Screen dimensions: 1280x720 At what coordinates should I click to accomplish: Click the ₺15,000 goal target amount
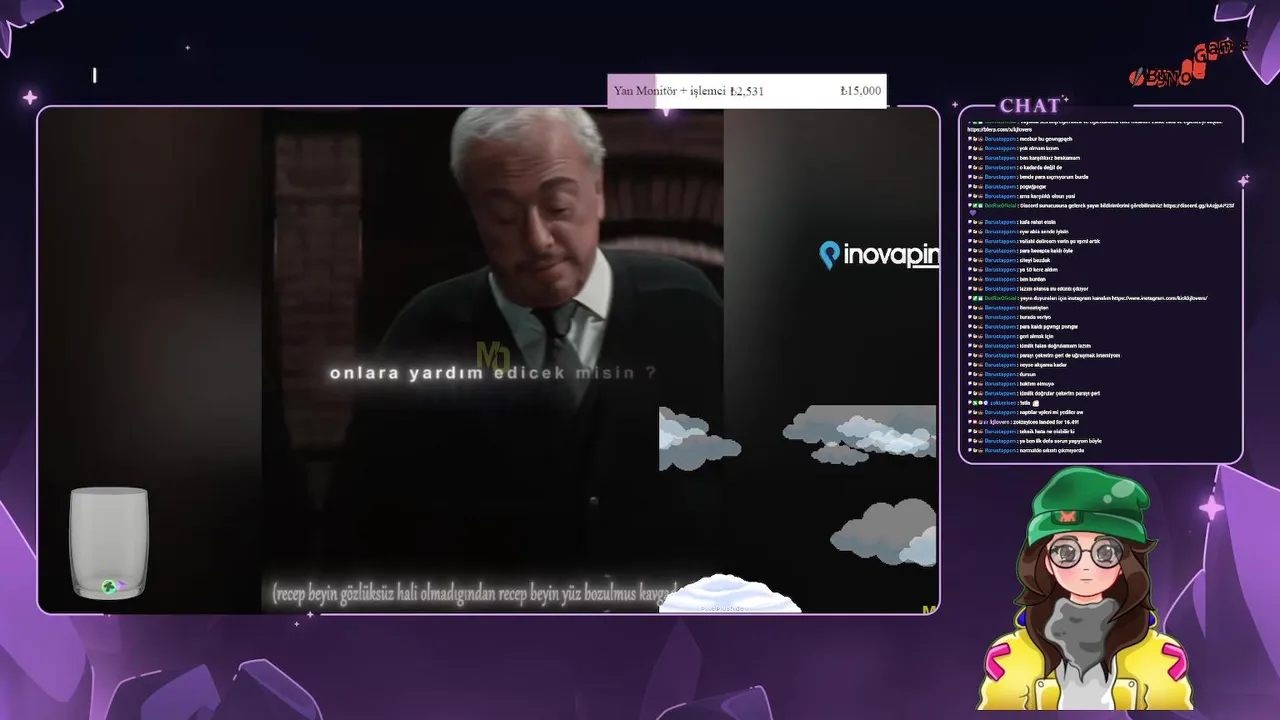[861, 91]
